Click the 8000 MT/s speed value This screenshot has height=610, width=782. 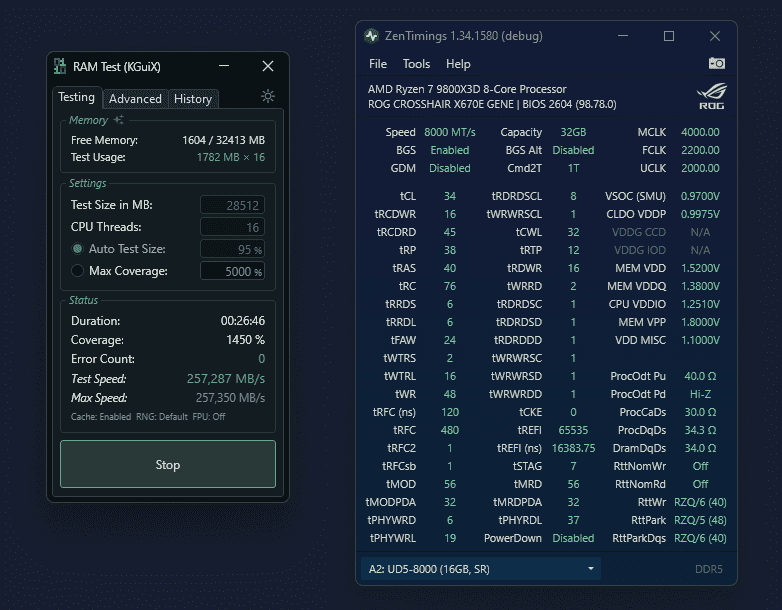click(450, 132)
